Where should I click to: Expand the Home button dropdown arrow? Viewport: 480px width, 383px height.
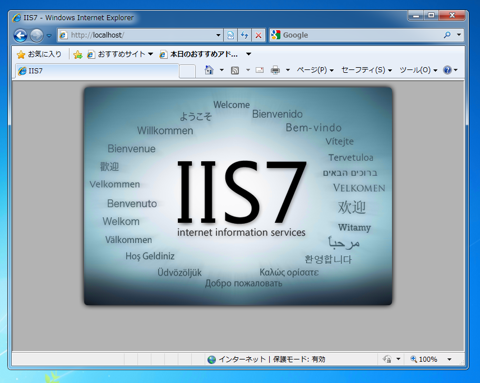coord(221,70)
